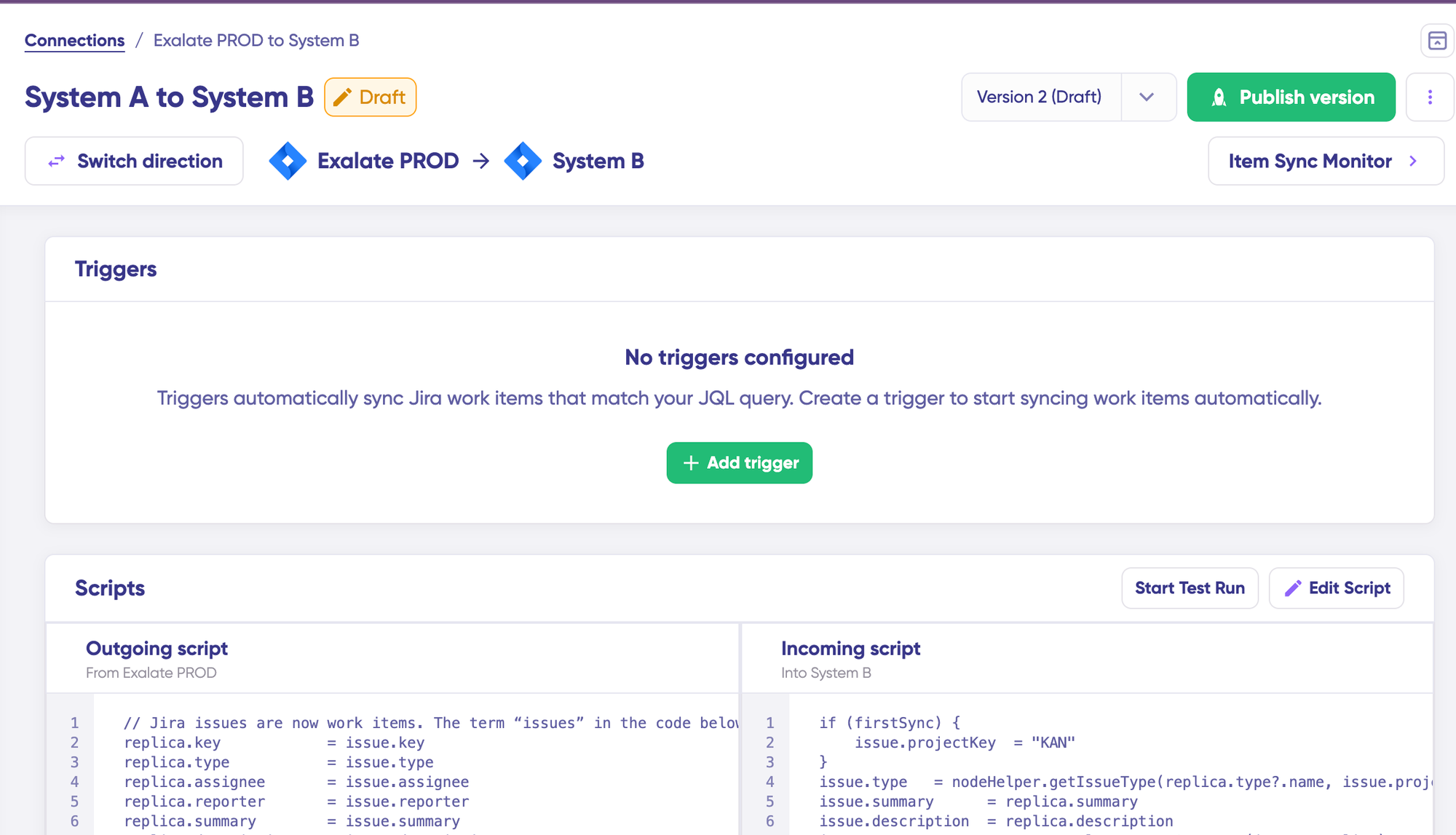The height and width of the screenshot is (835, 1456).
Task: Open the Connections breadcrumb link
Action: pos(74,40)
